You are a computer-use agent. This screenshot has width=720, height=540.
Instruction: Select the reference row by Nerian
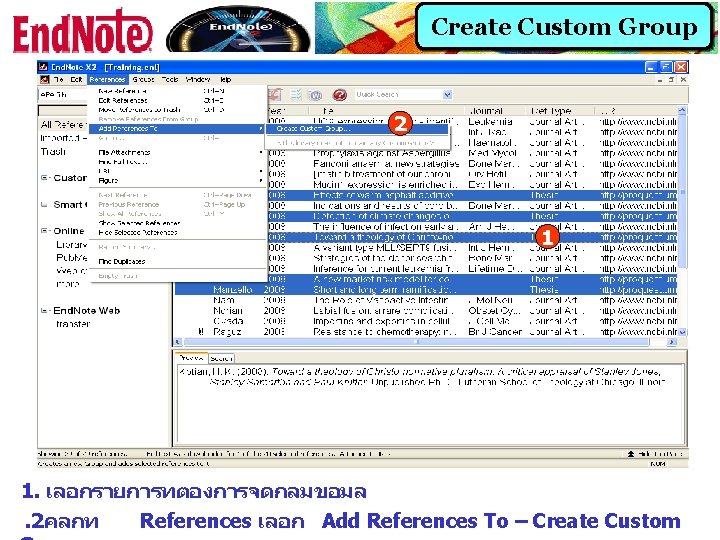pyautogui.click(x=426, y=311)
